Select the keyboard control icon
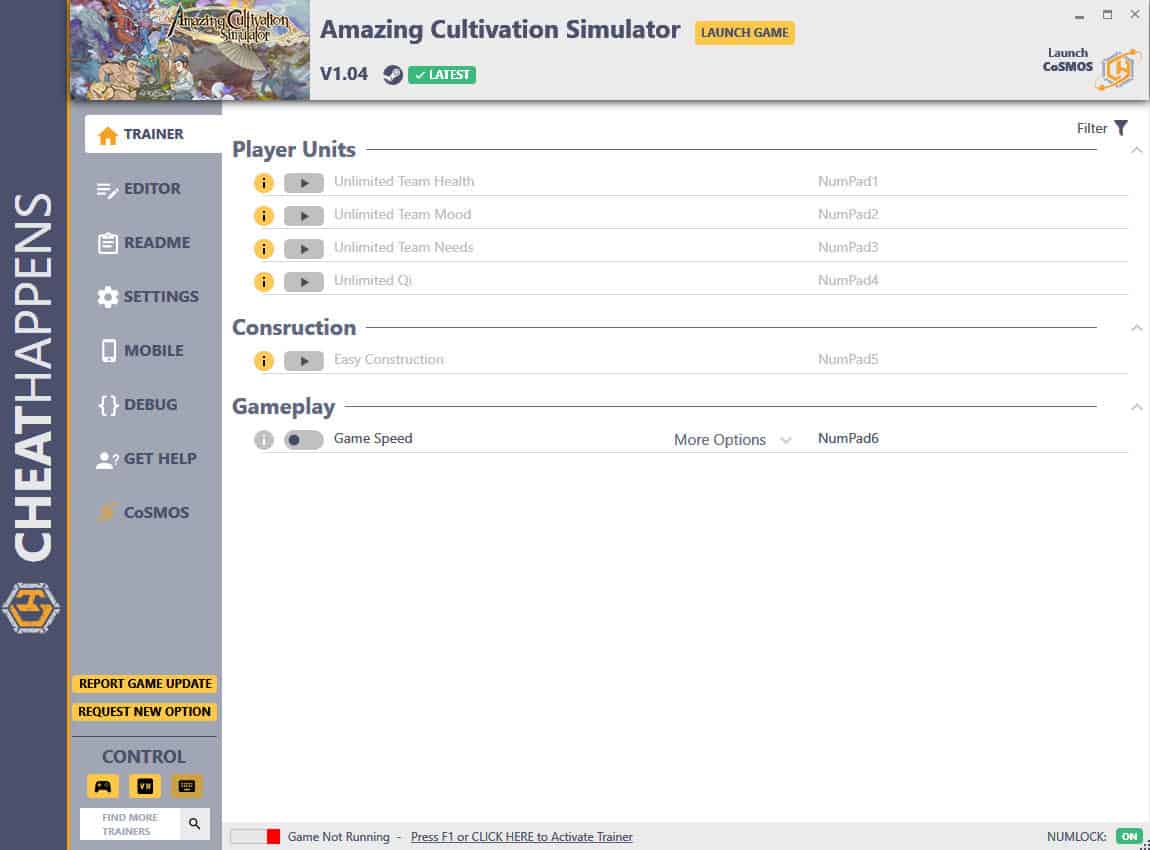This screenshot has width=1150, height=850. (x=186, y=786)
